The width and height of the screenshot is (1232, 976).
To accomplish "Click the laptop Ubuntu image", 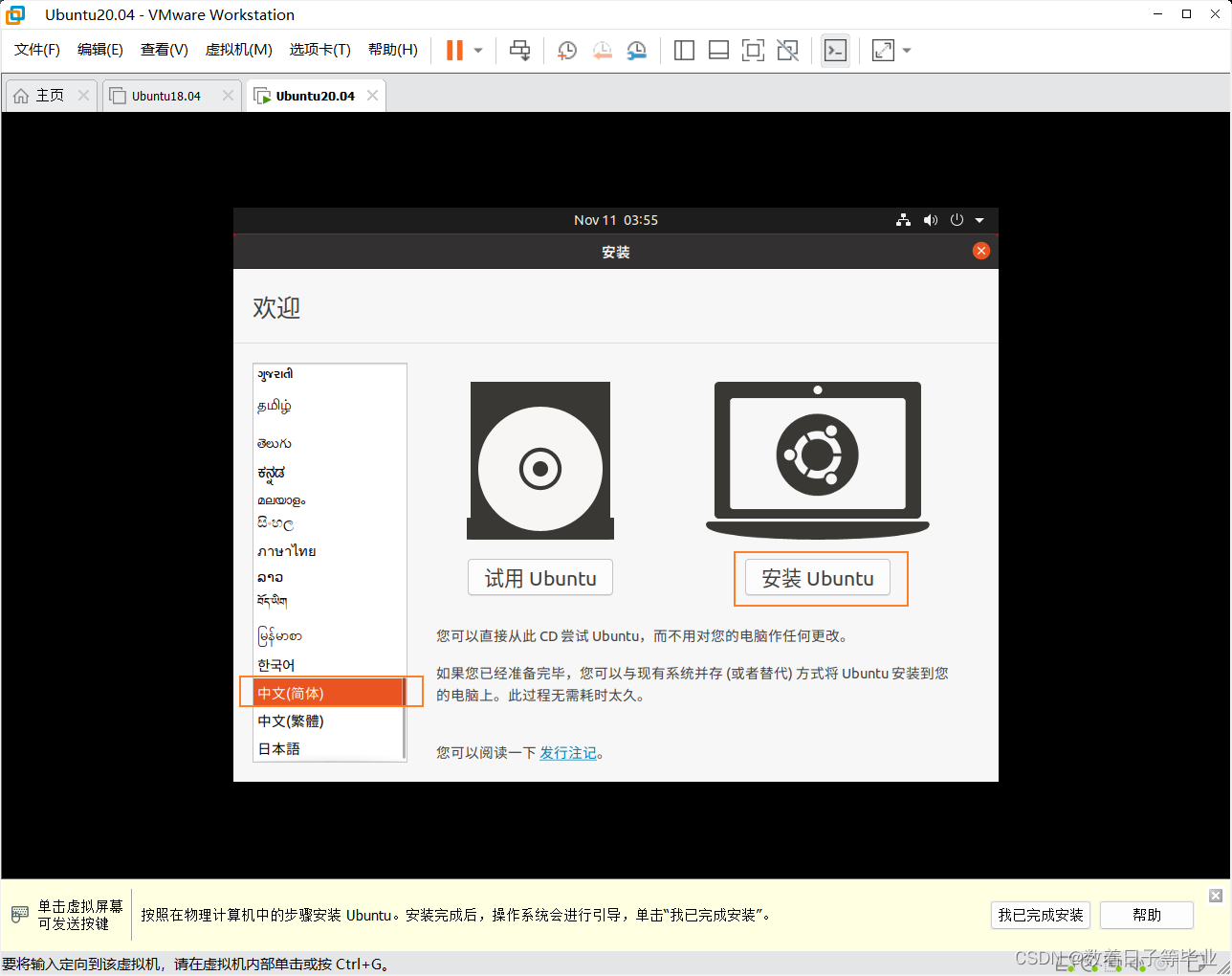I will (818, 461).
